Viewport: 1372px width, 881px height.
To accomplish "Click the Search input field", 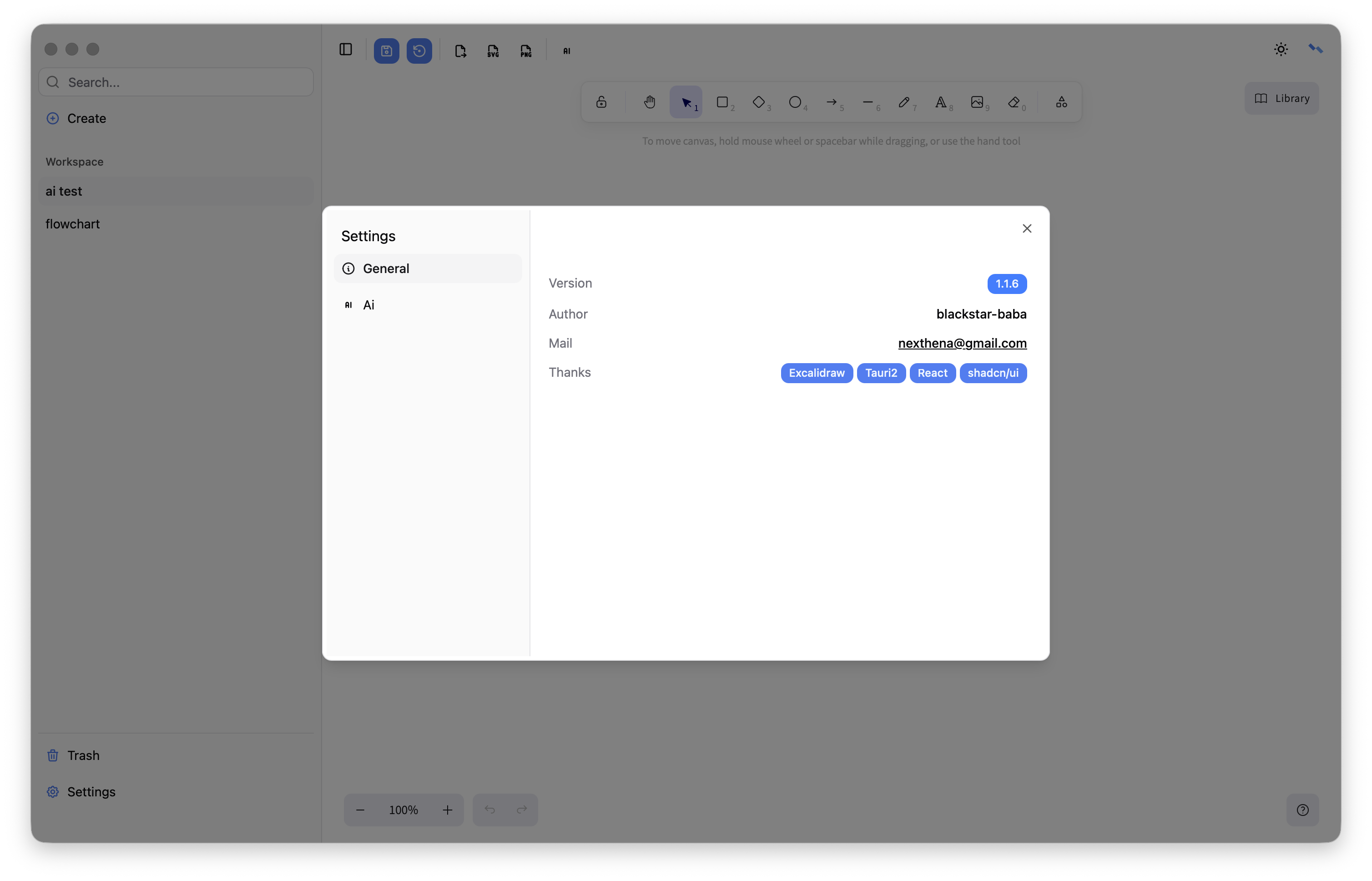I will [x=176, y=82].
